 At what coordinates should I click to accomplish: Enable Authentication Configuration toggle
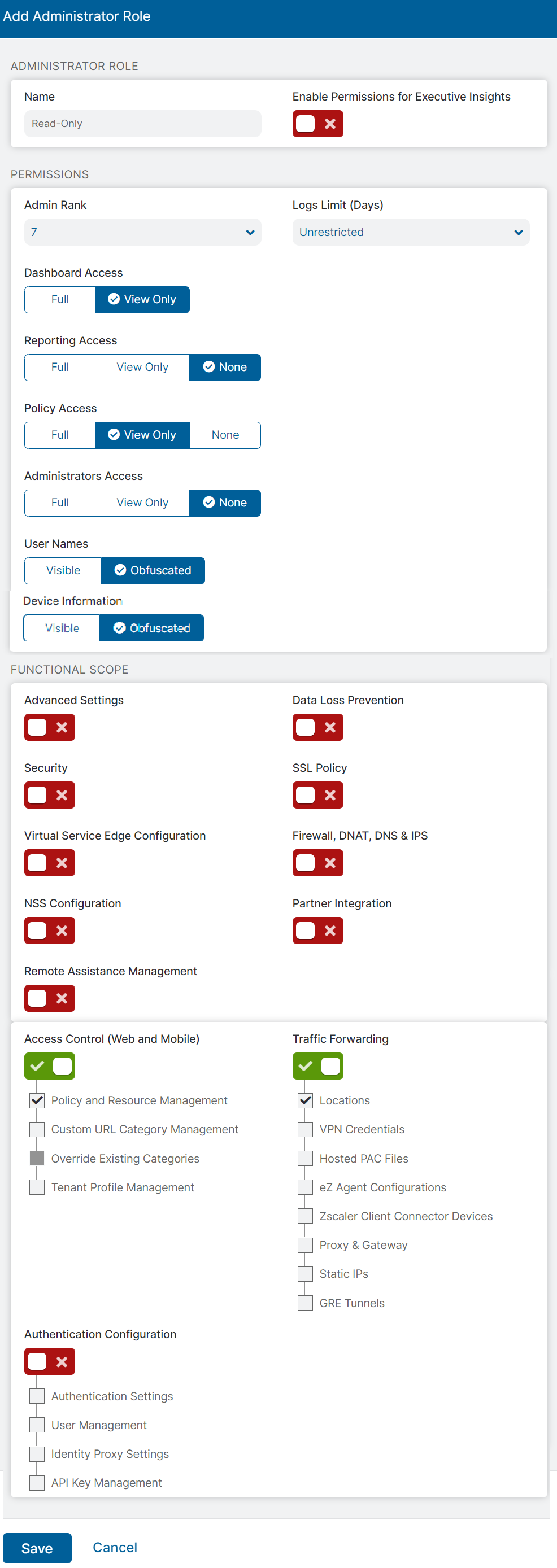tap(49, 1361)
